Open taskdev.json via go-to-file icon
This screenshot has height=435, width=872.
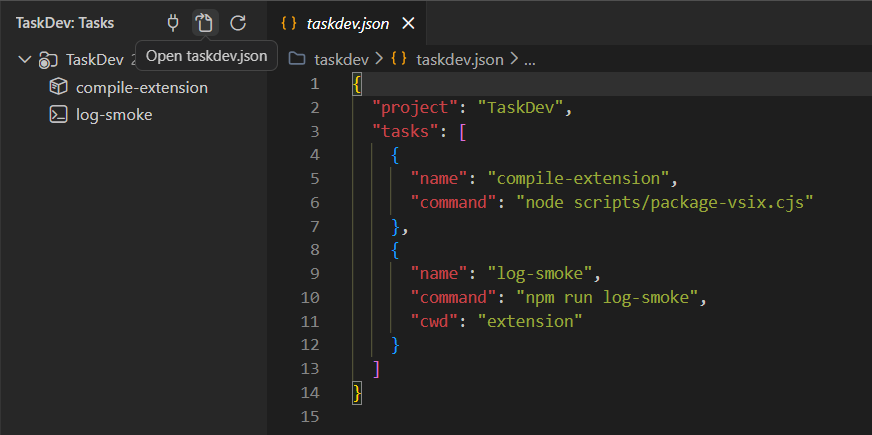pyautogui.click(x=205, y=23)
